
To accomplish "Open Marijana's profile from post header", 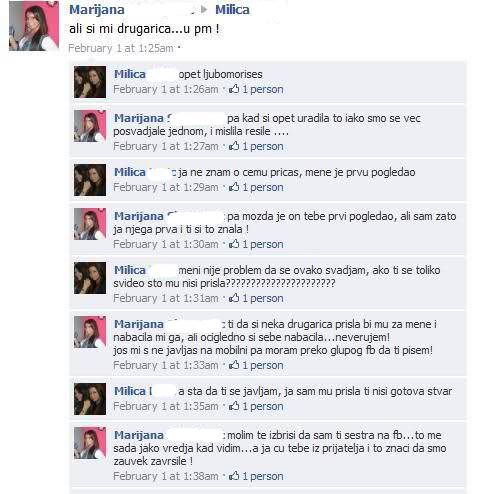I will point(97,10).
